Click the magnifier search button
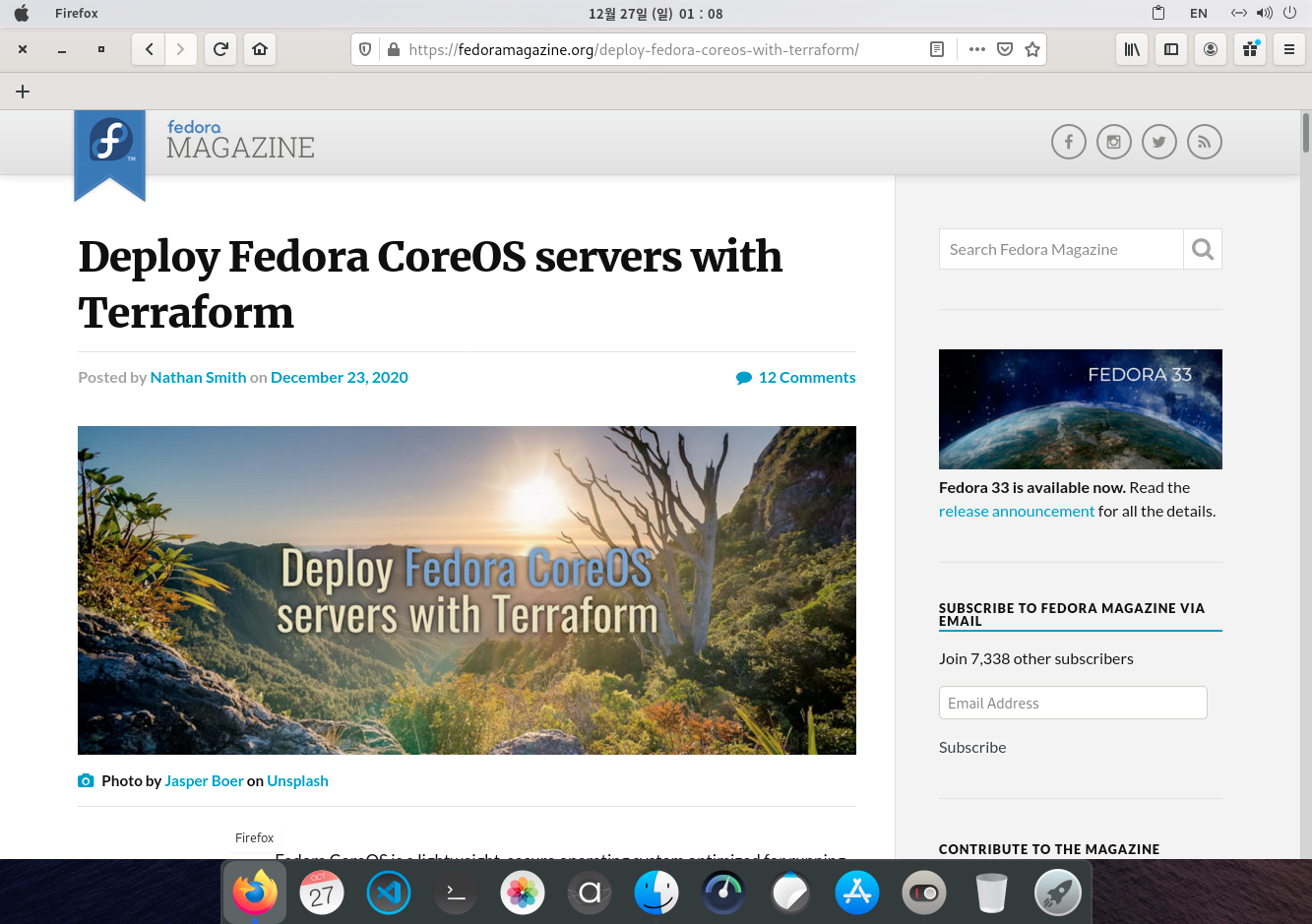 tap(1203, 249)
